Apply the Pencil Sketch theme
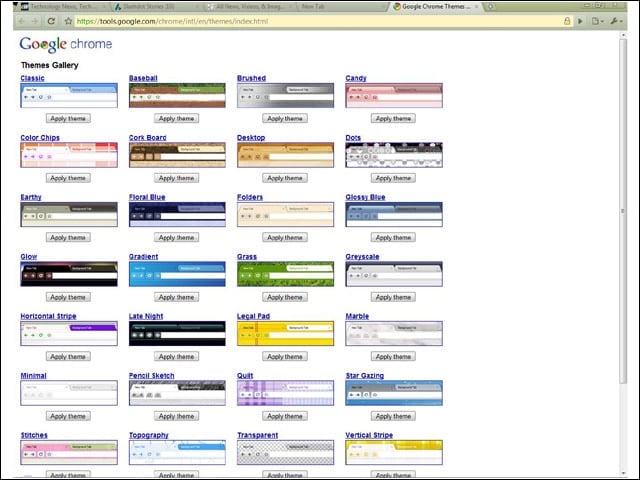Screen dimensions: 640x480 tap(176, 416)
